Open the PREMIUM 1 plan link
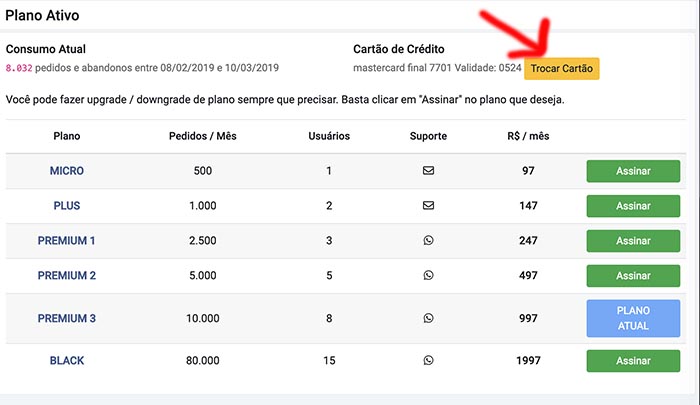This screenshot has width=700, height=405. 67,240
